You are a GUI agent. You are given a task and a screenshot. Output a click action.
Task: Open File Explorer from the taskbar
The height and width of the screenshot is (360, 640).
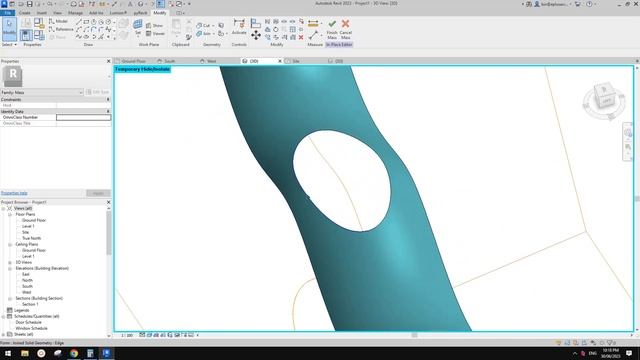(25, 353)
